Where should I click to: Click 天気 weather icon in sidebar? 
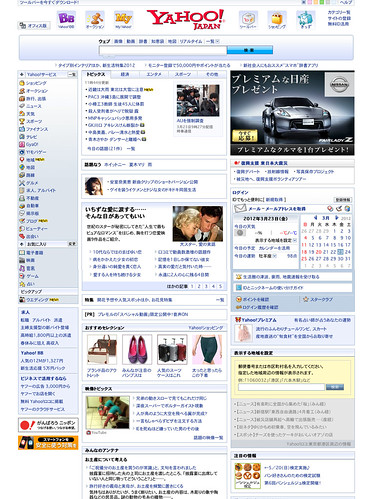pyautogui.click(x=22, y=114)
